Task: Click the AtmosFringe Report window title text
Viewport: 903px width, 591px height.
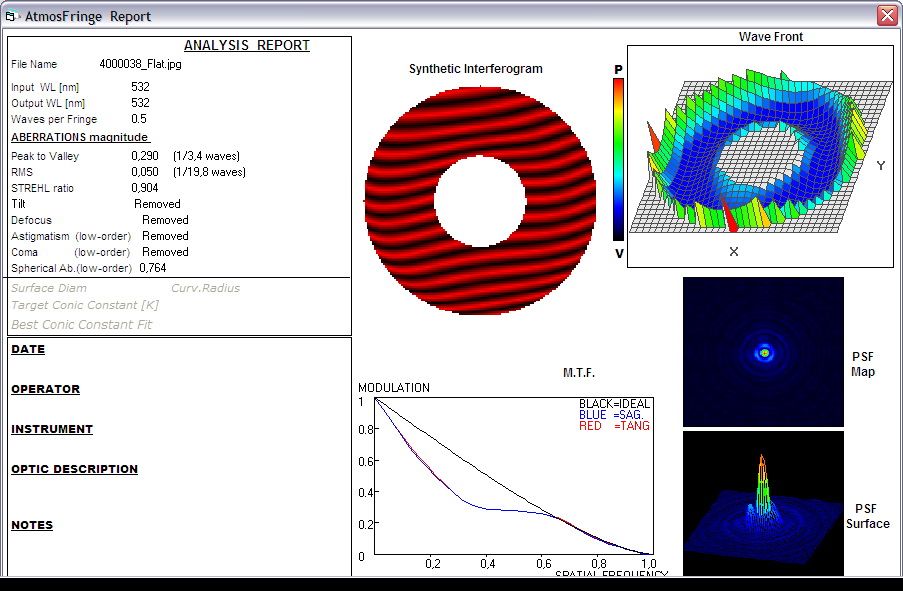Action: 88,16
